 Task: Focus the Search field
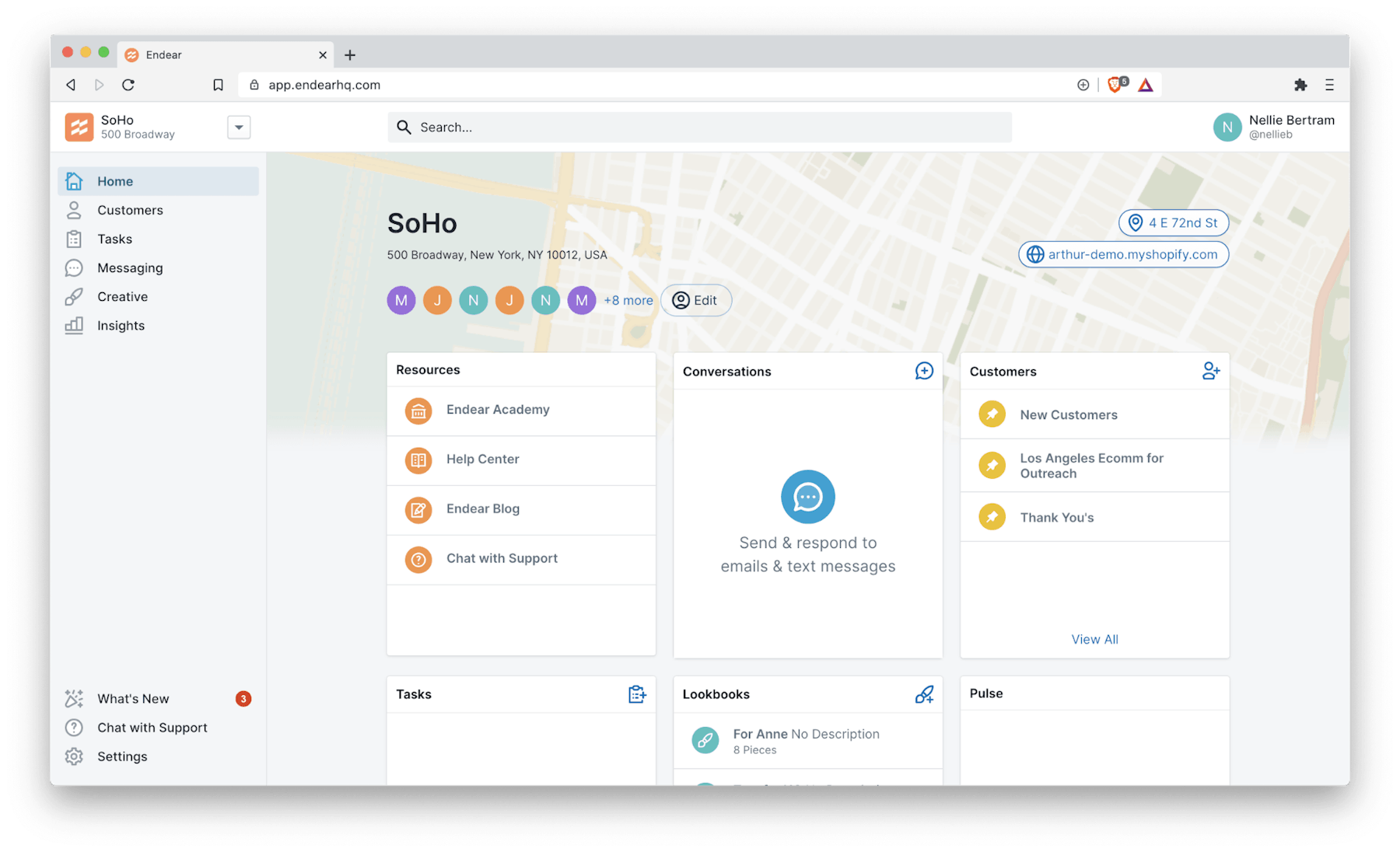point(699,127)
